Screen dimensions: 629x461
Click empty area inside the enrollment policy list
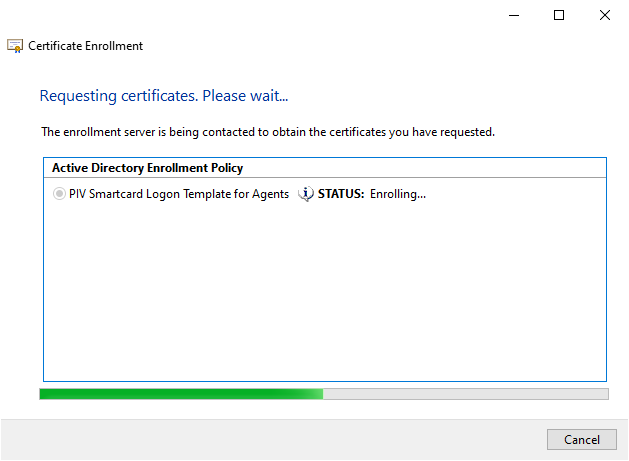(324, 290)
